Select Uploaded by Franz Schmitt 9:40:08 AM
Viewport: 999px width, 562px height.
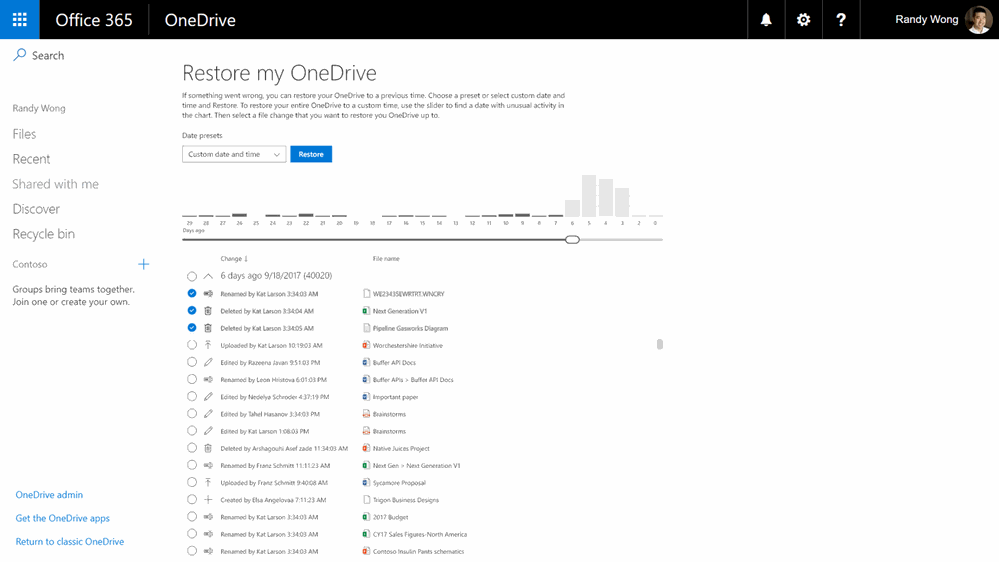(192, 482)
